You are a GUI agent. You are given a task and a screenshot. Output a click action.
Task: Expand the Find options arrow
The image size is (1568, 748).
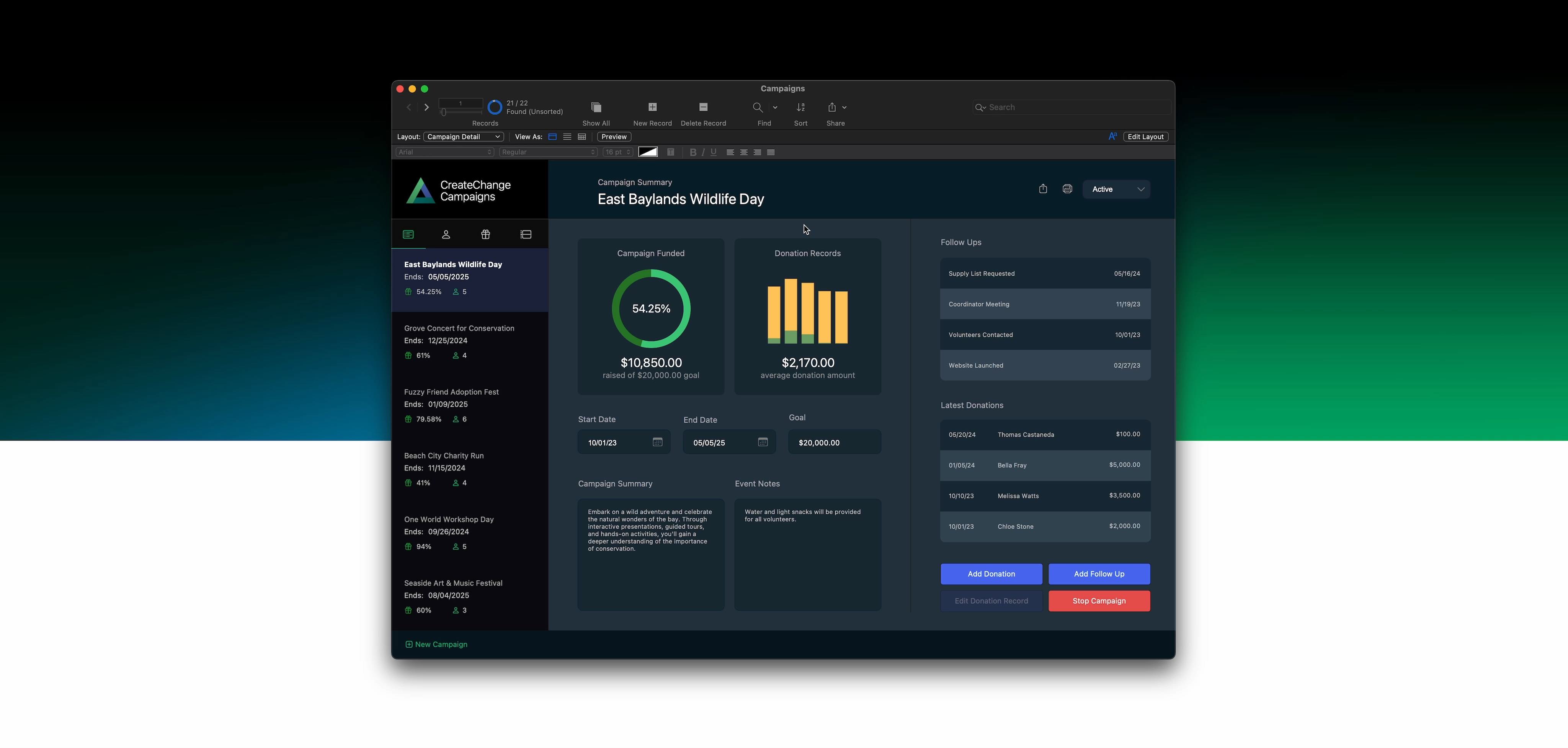[775, 108]
